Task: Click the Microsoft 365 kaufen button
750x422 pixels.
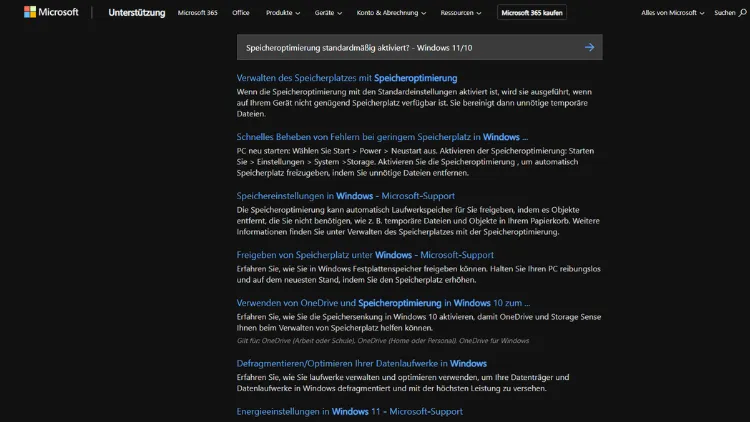Action: pos(532,13)
